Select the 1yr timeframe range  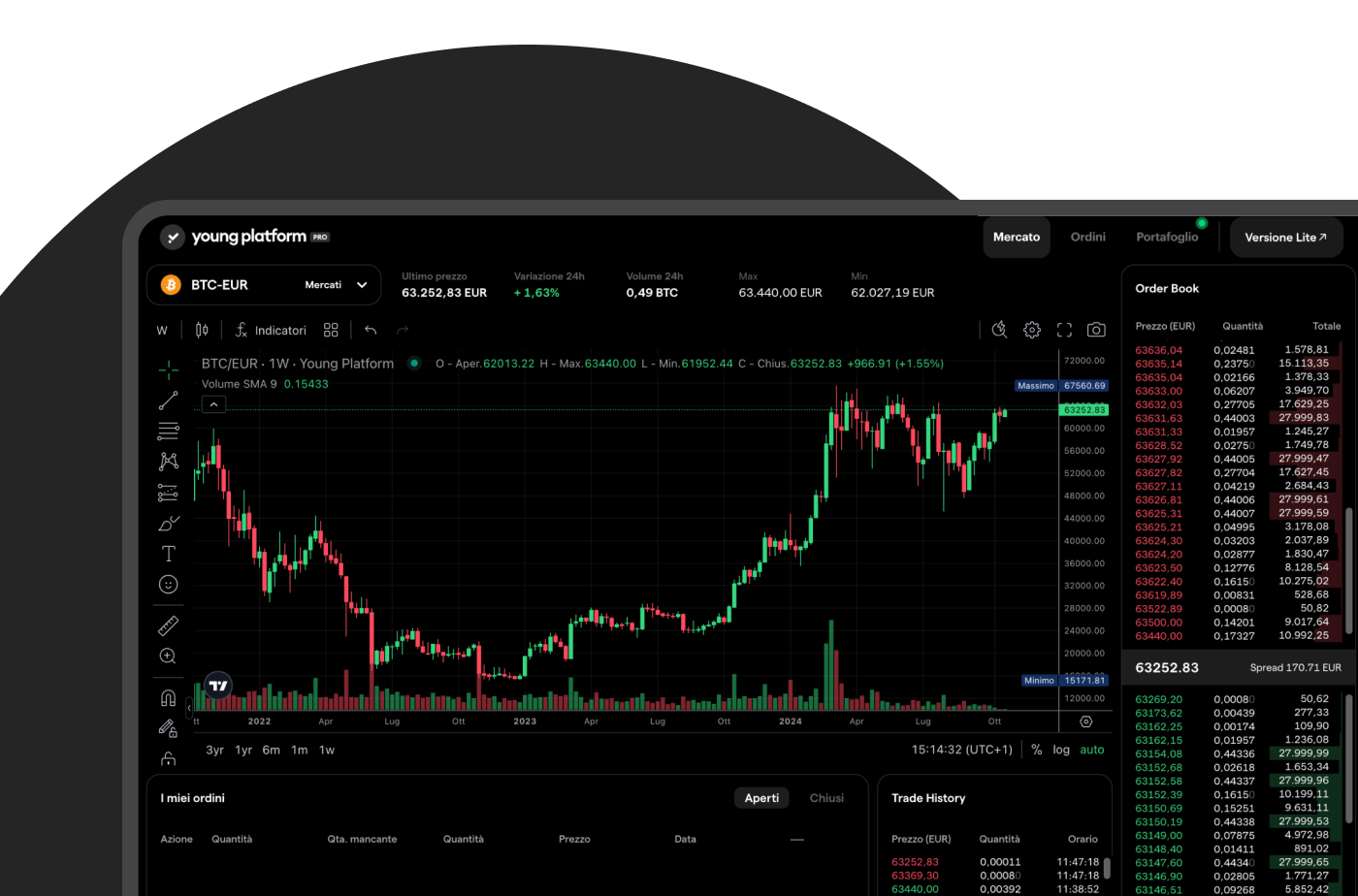tap(242, 749)
